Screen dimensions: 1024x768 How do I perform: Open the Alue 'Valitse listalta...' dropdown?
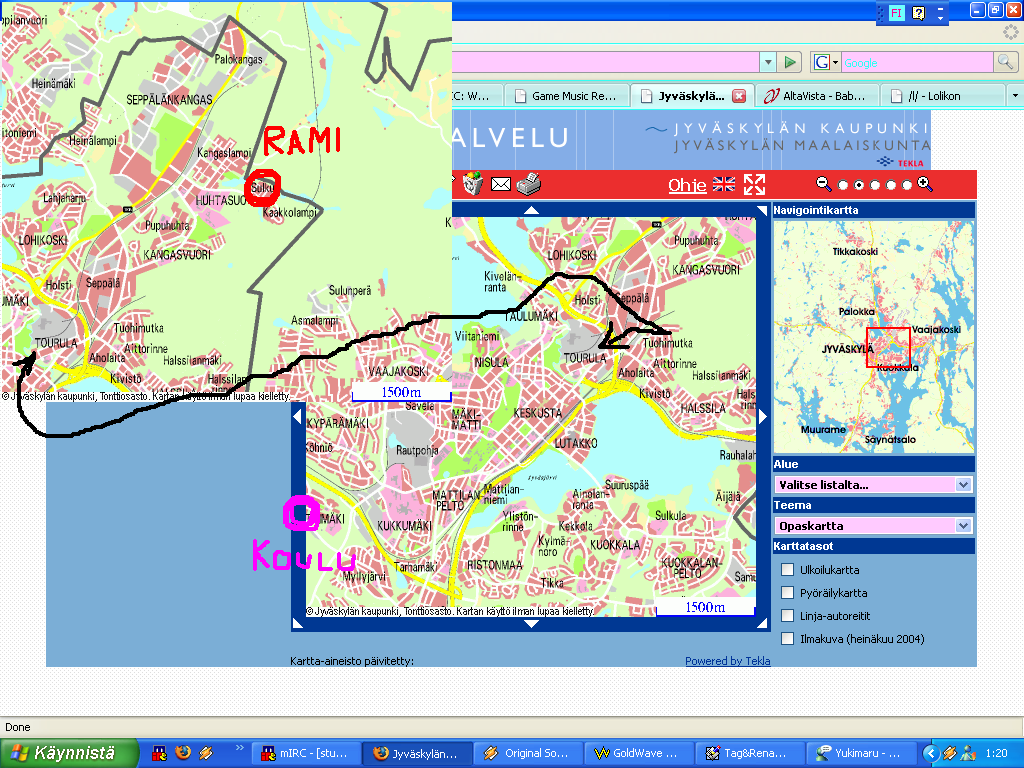click(874, 485)
